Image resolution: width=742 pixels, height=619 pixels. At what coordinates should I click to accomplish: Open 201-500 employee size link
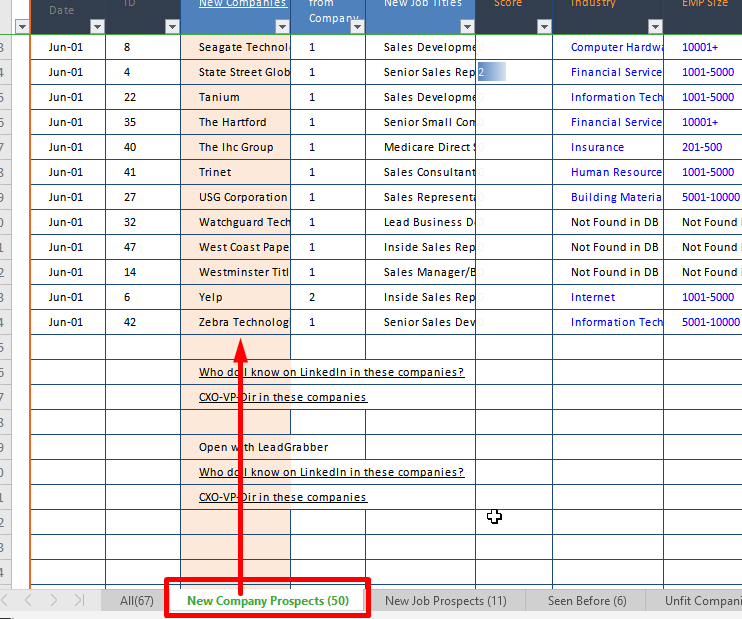click(x=702, y=147)
